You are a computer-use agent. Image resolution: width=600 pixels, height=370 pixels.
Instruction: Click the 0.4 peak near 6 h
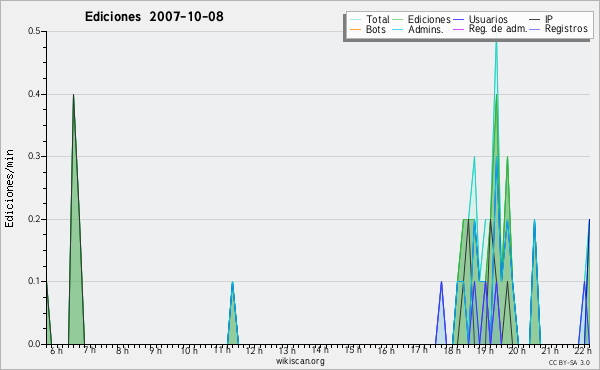pos(73,96)
